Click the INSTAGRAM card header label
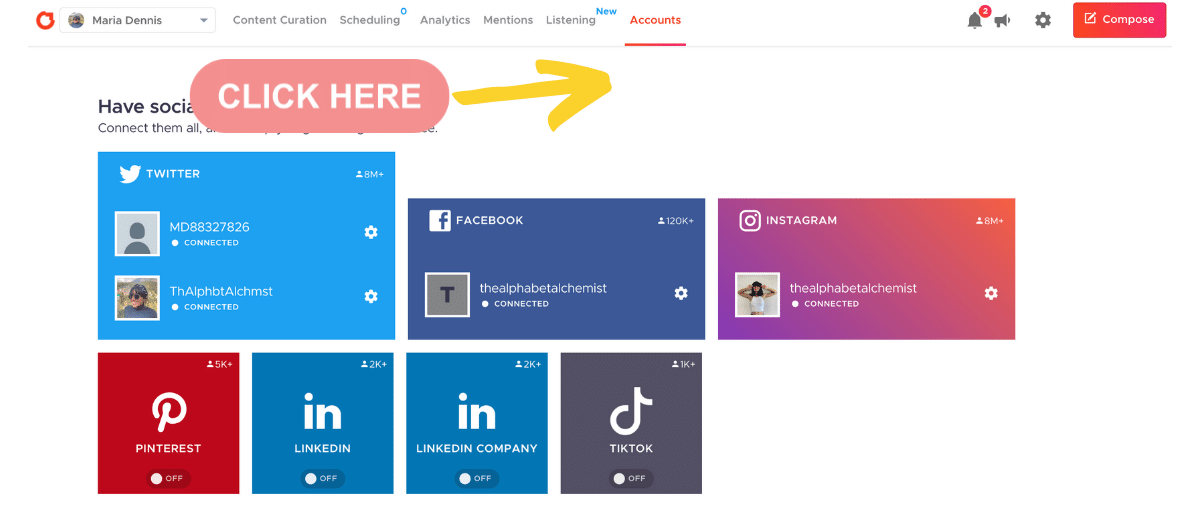This screenshot has width=1200, height=510. tap(802, 220)
